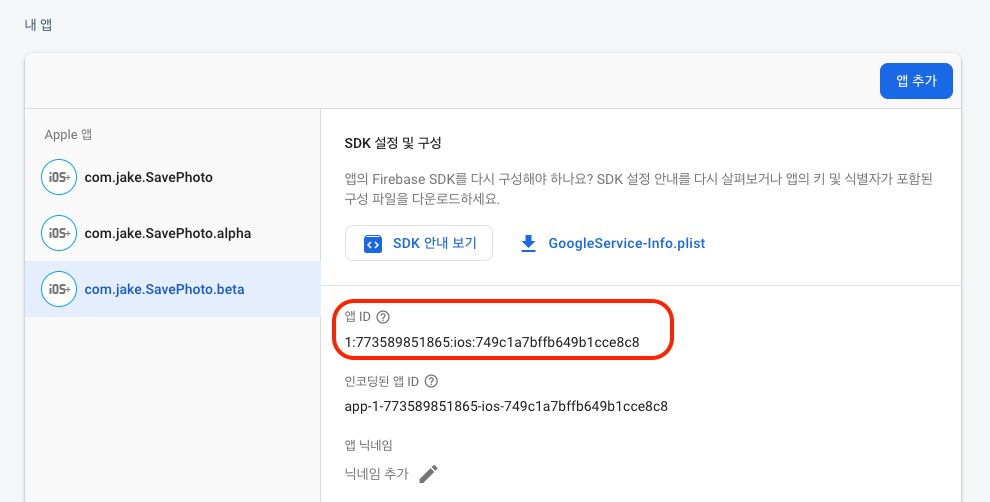Click iOS+ icon beside com.jake.SavePhoto.beta

point(59,289)
